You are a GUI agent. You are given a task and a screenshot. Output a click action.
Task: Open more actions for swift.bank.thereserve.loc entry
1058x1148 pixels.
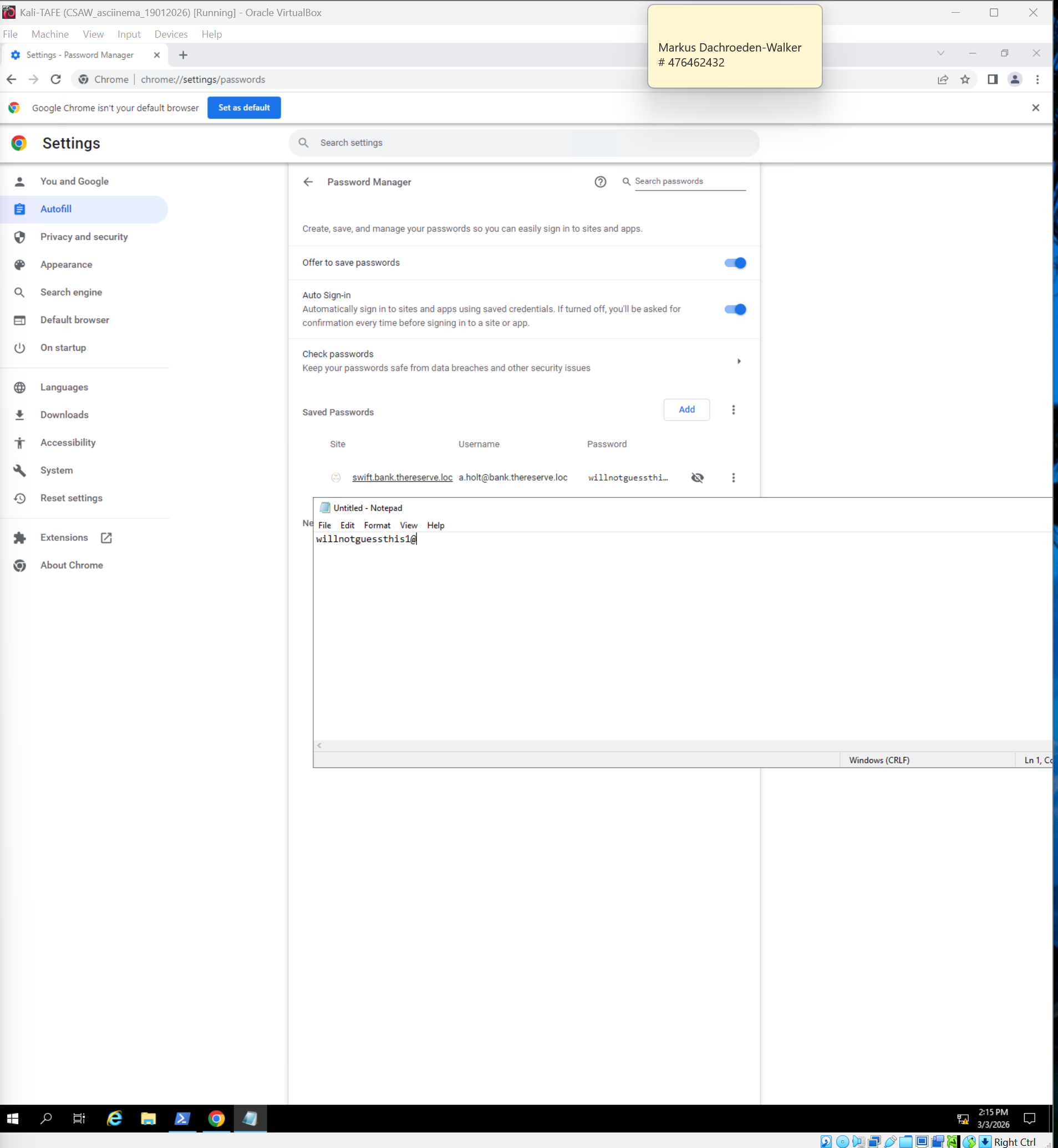[734, 478]
